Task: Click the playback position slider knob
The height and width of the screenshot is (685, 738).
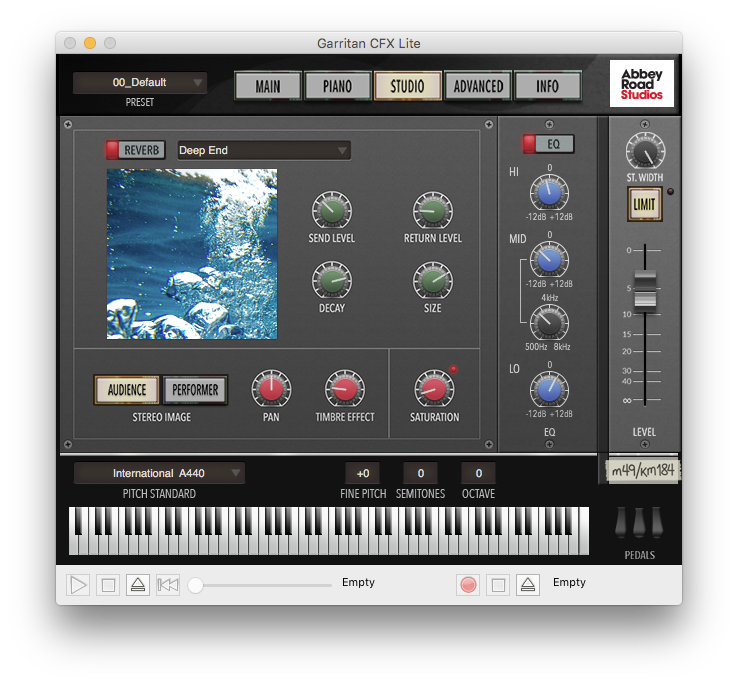Action: (195, 585)
